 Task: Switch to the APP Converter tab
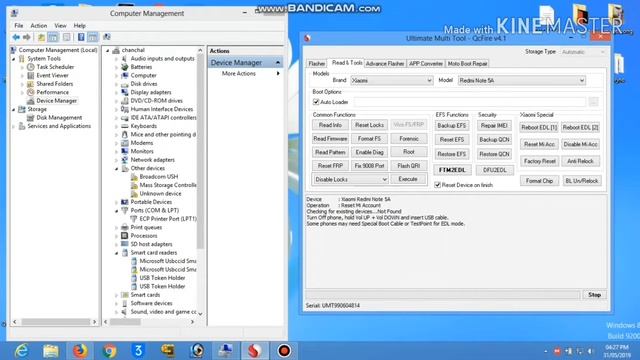426,64
